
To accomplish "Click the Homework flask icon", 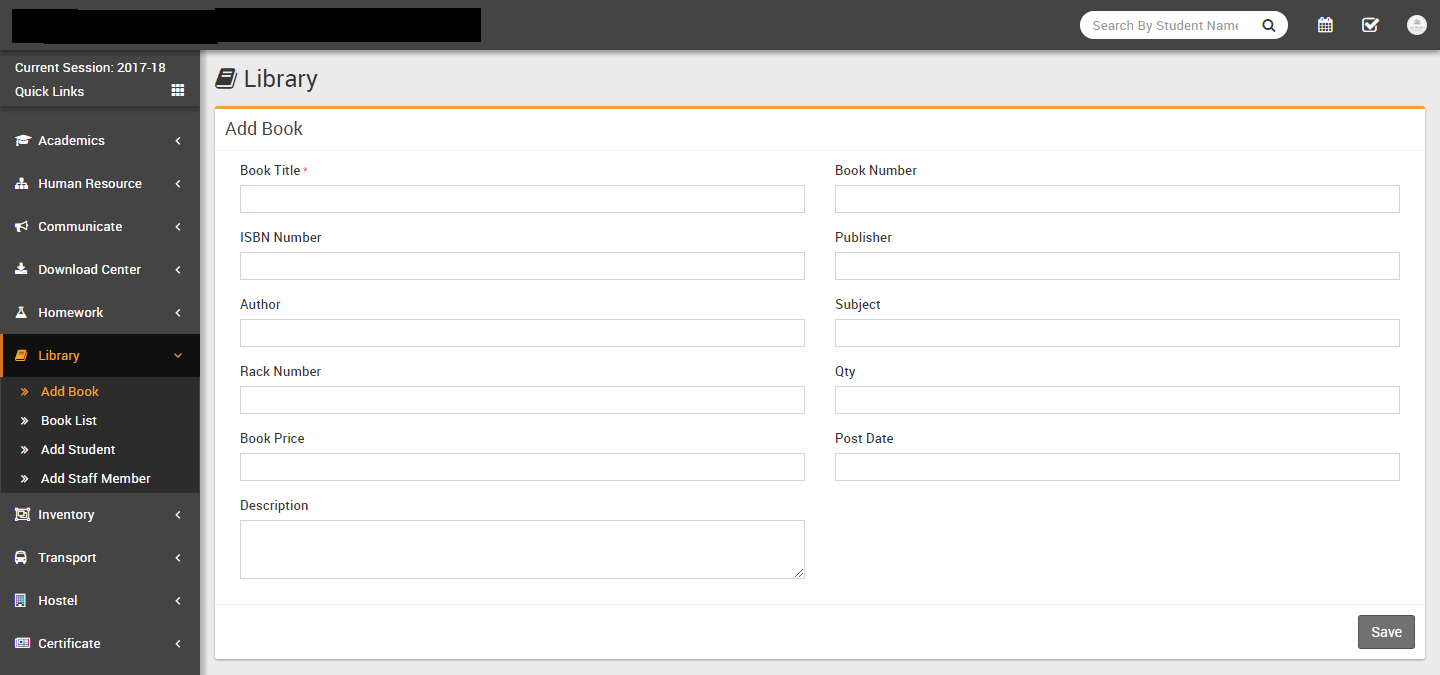I will tap(21, 313).
